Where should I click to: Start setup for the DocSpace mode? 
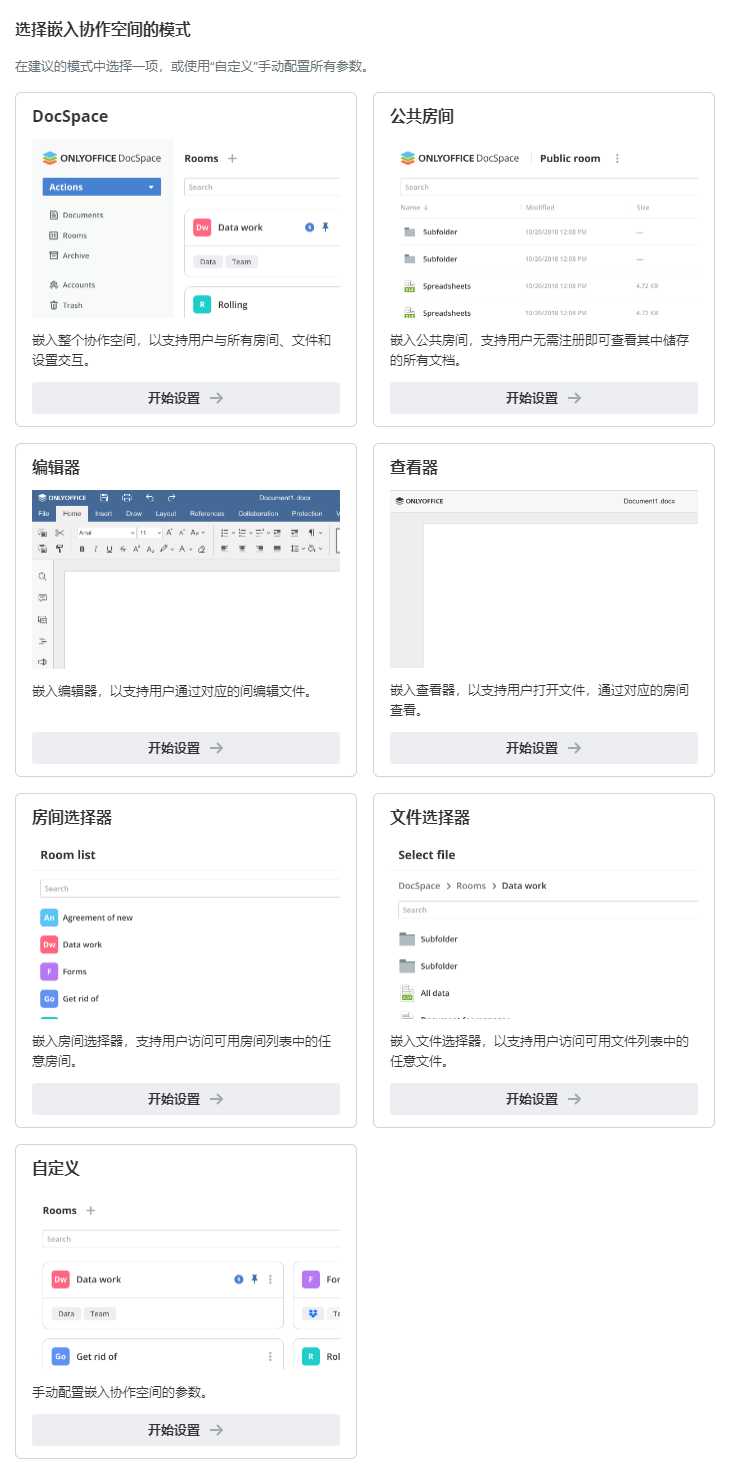[186, 398]
